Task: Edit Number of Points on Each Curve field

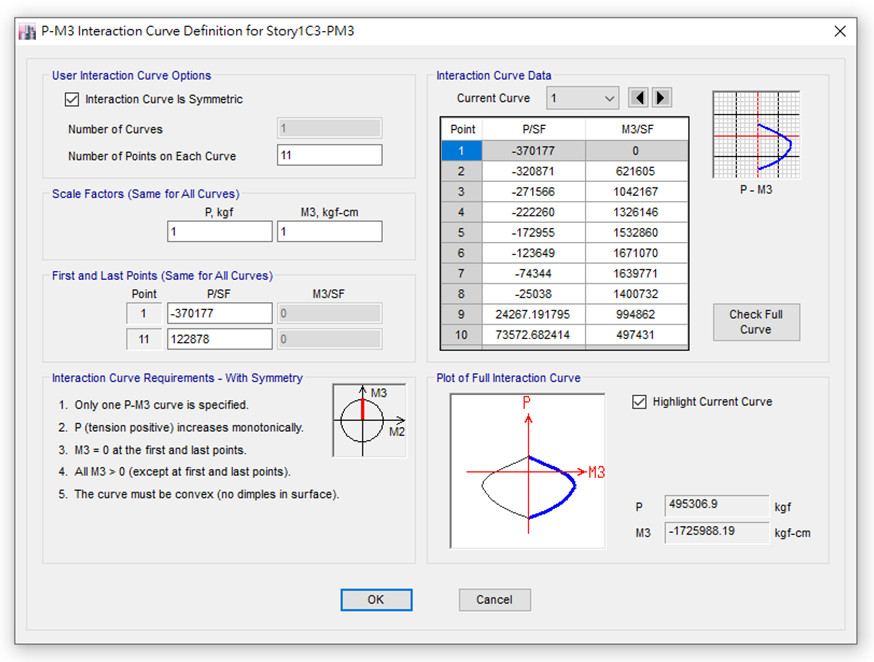Action: pos(329,155)
